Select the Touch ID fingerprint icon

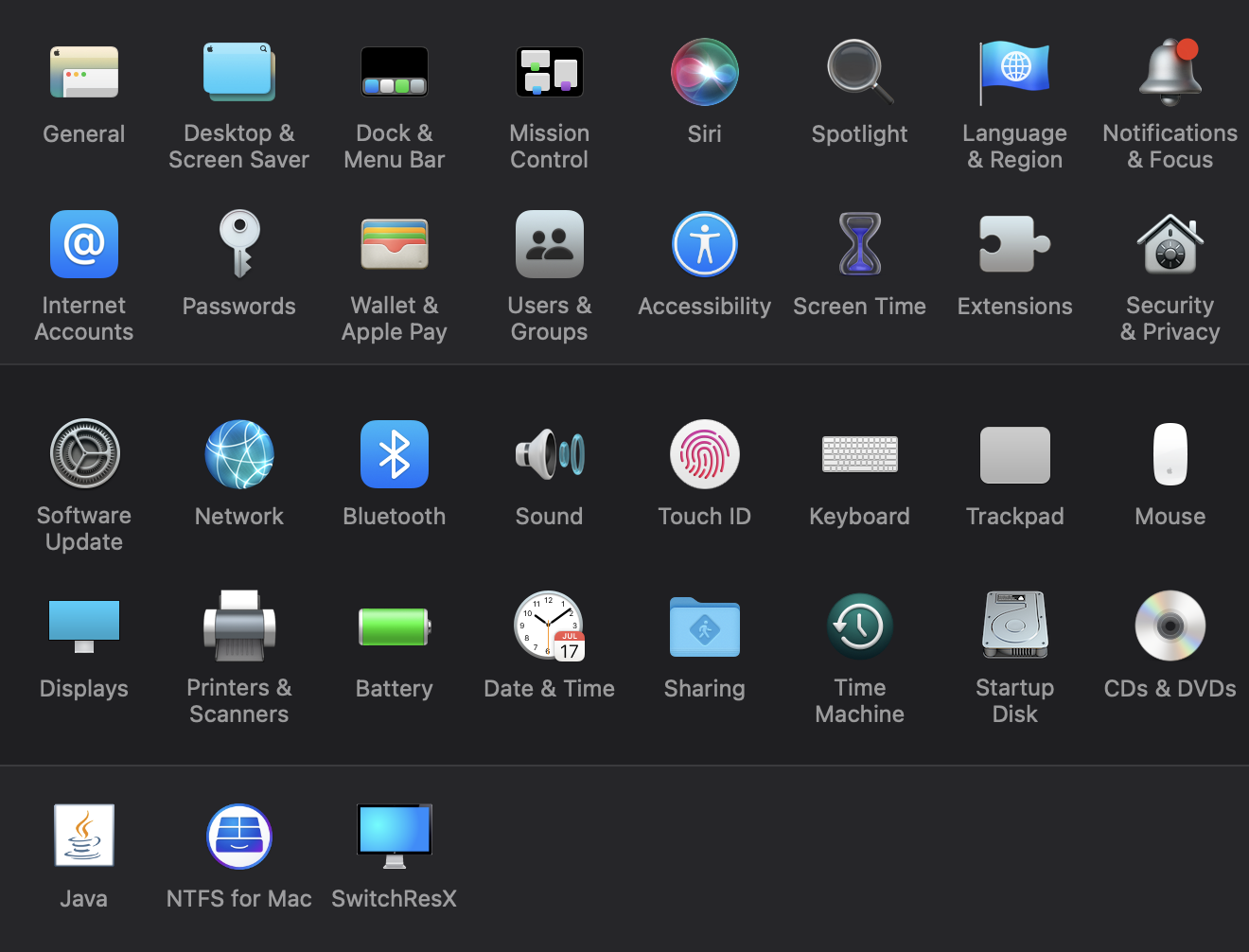[705, 454]
